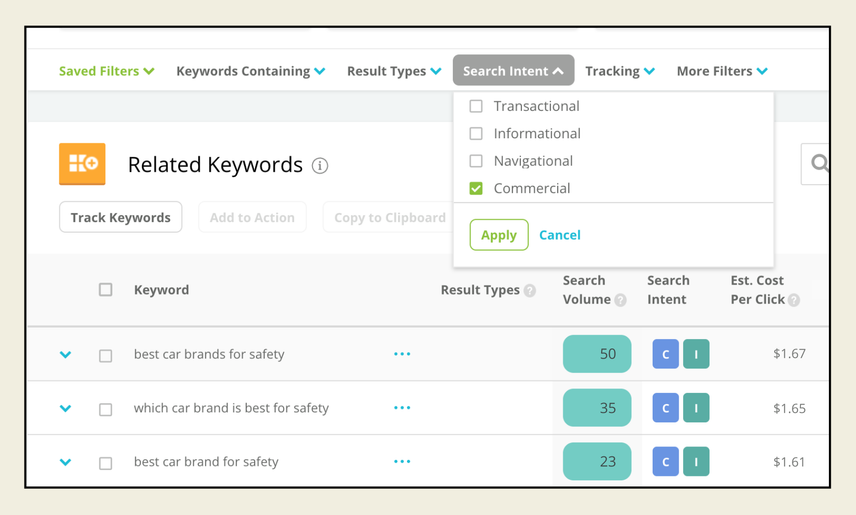
Task: Open the Tracking filter menu
Action: [x=620, y=71]
